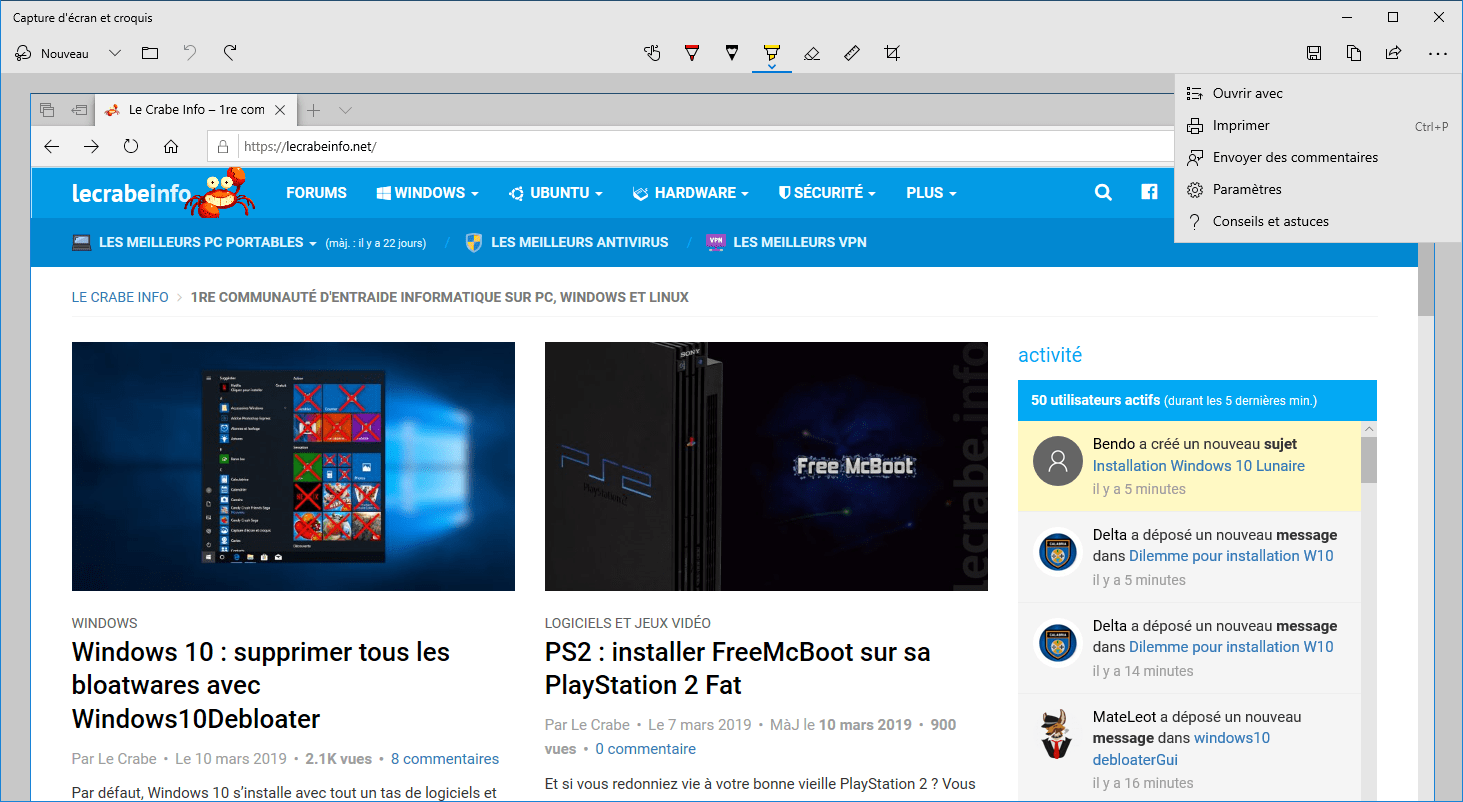
Task: Click the Nouveau capture button
Action: pyautogui.click(x=53, y=53)
